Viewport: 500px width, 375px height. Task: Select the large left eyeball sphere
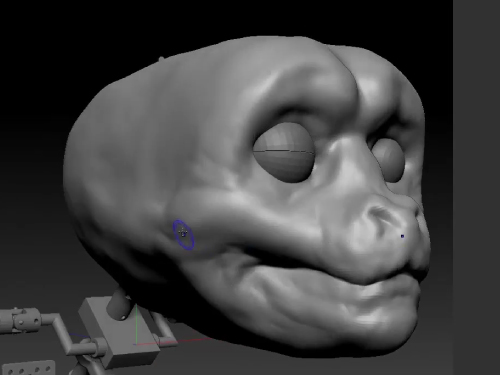tap(284, 152)
